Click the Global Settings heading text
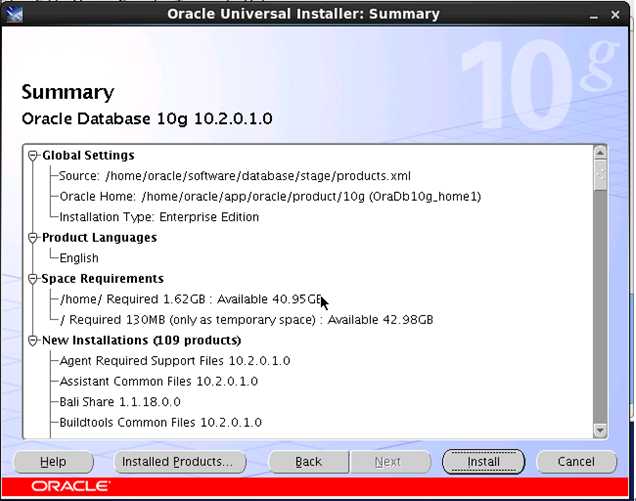 point(88,155)
